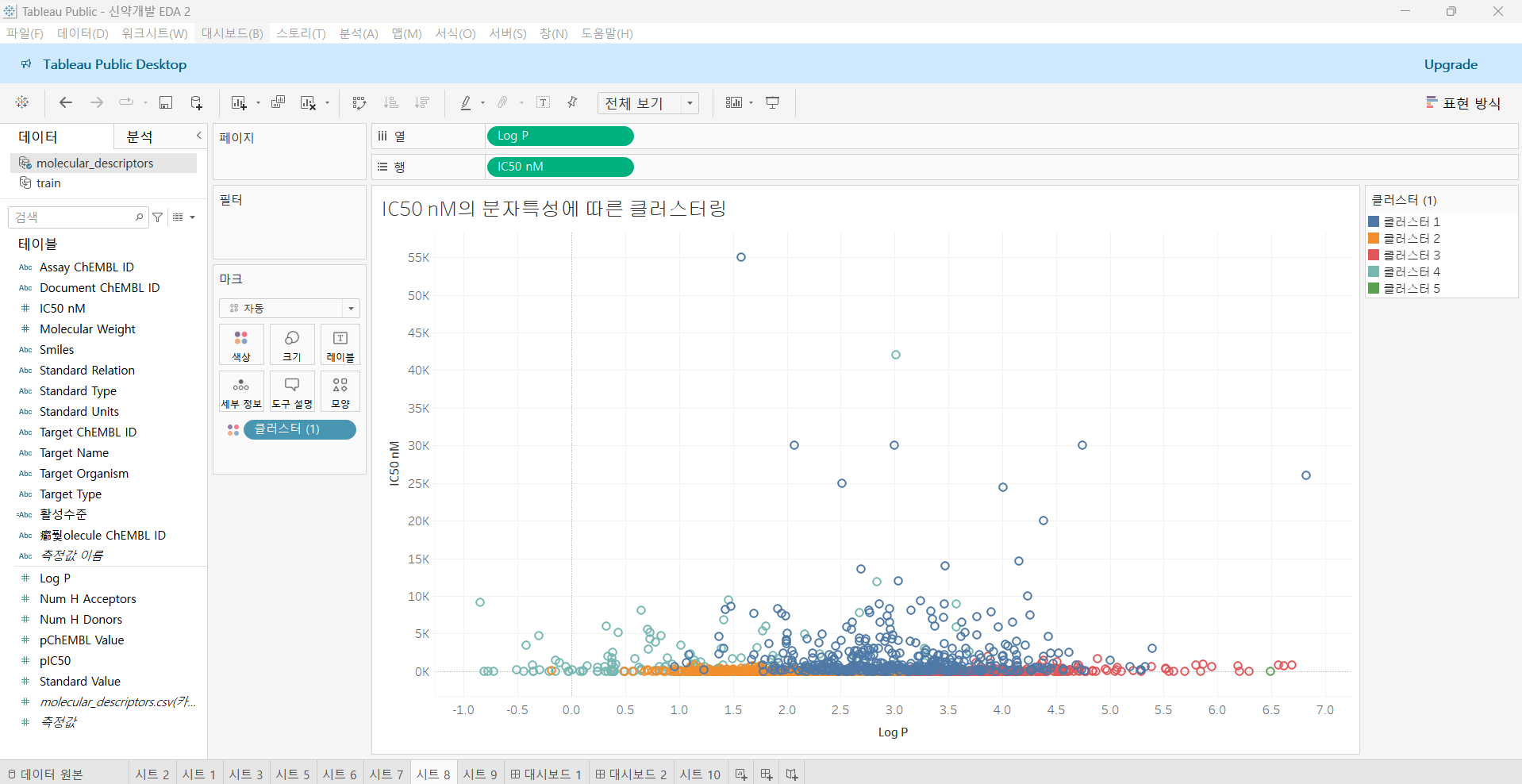
Task: Select 클러스터 1 blue legend swatch
Action: click(x=1374, y=221)
